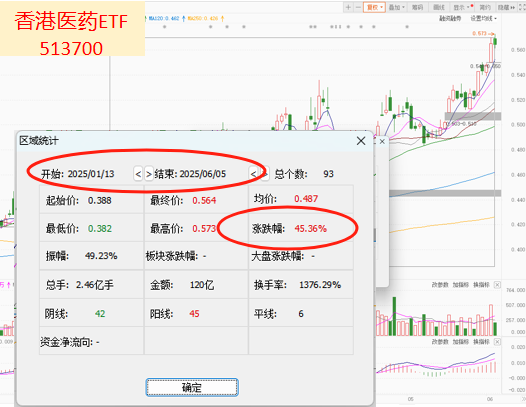Close the volume indicator panel

[x=497, y=285]
